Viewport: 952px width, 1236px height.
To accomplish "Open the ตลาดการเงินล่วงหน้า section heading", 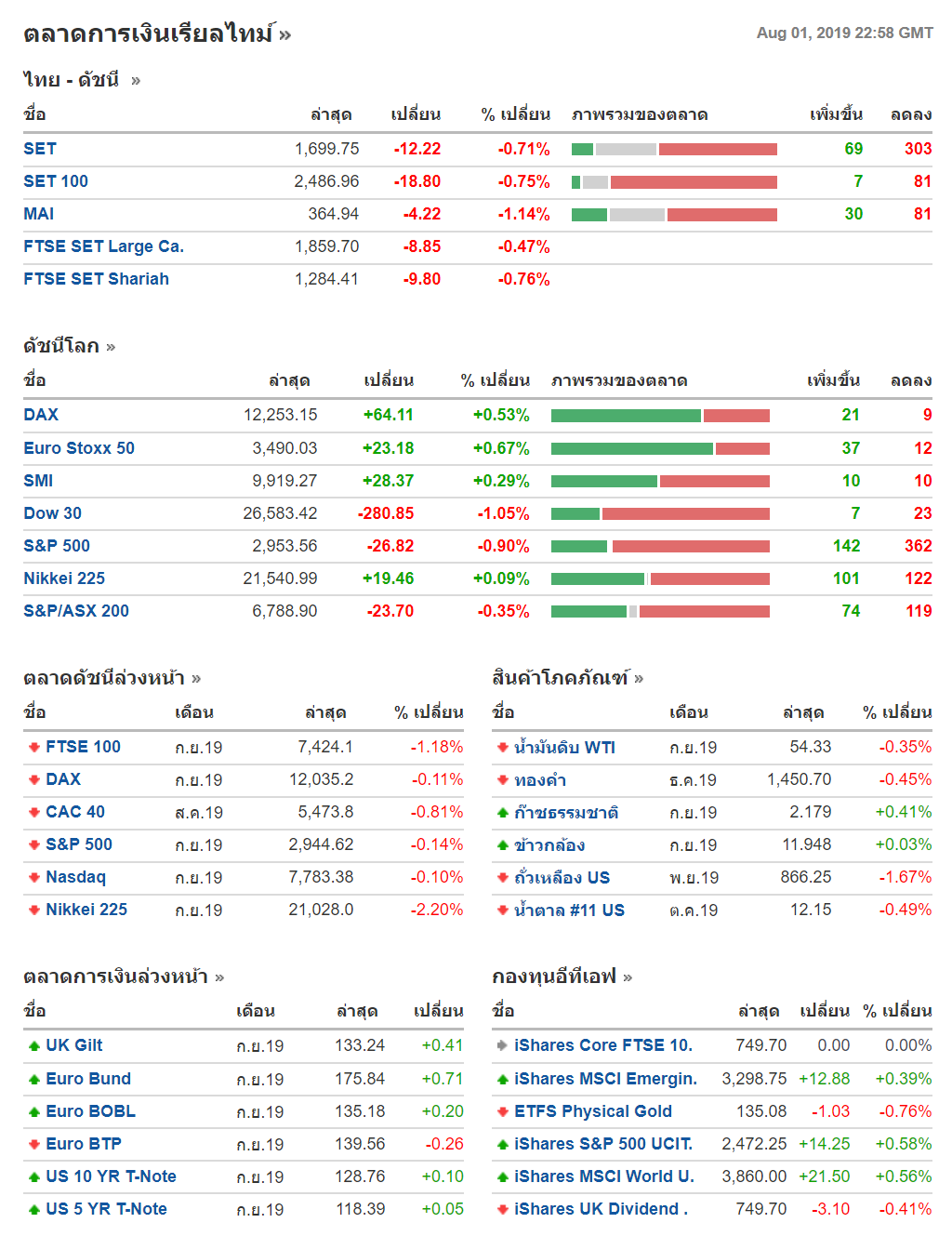I will (x=115, y=977).
